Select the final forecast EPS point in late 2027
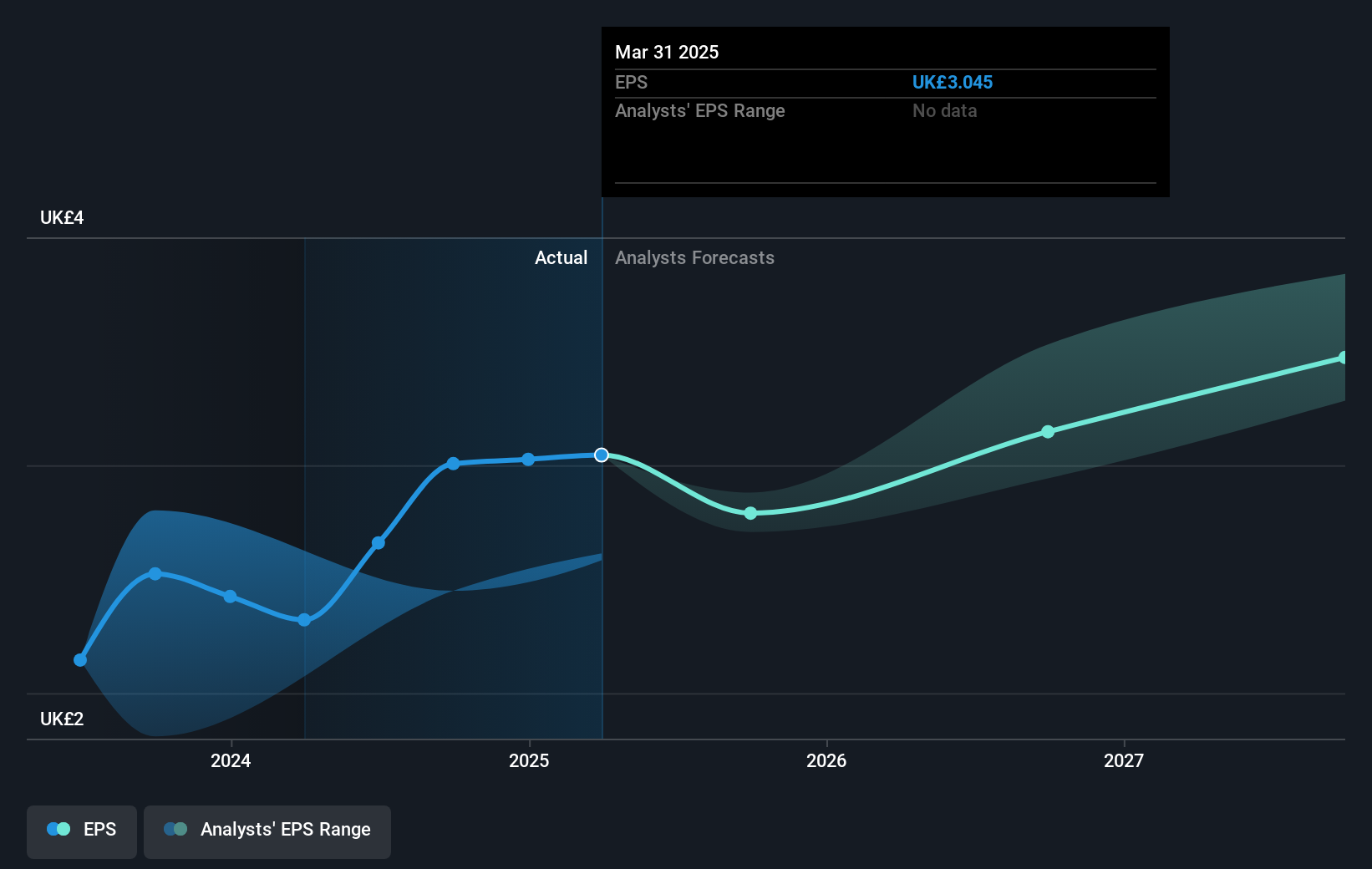This screenshot has width=1372, height=869. pos(1344,358)
